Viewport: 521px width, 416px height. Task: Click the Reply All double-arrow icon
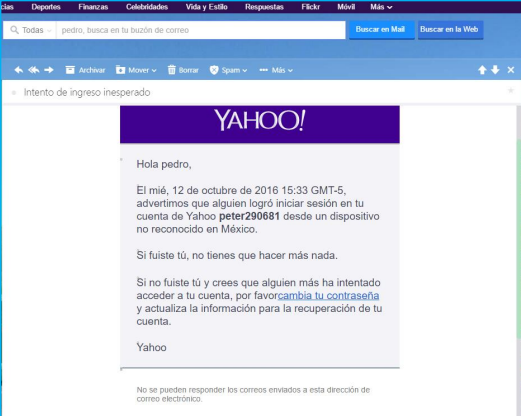click(x=34, y=70)
